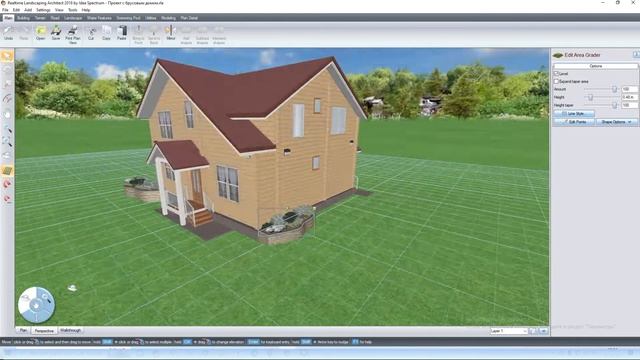Click the Height slider handle
Screen dimensions: 640x360
point(590,97)
